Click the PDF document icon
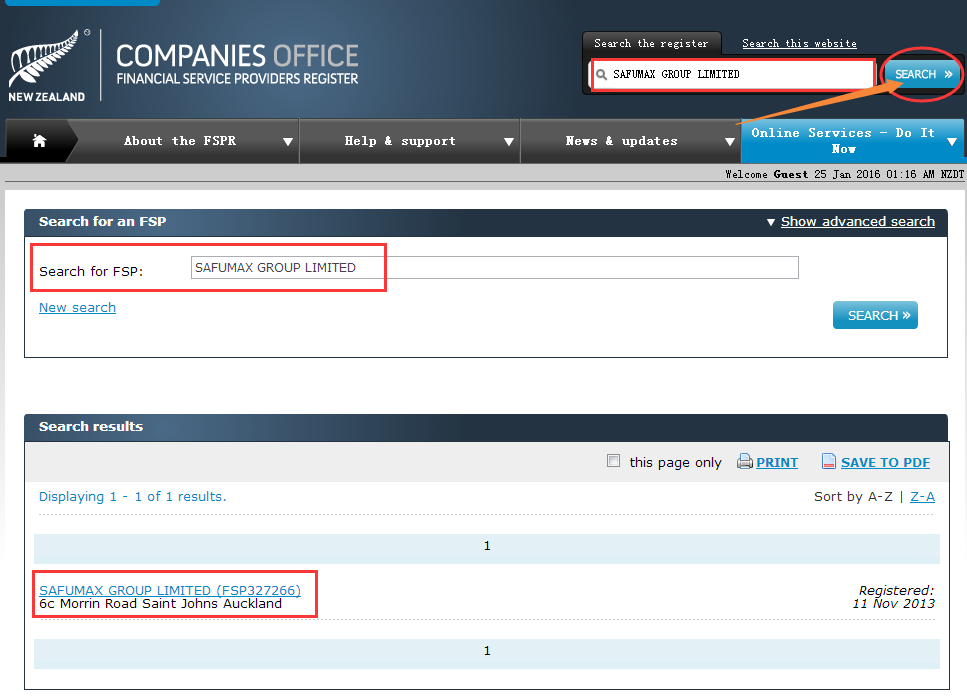The height and width of the screenshot is (698, 967). [829, 462]
